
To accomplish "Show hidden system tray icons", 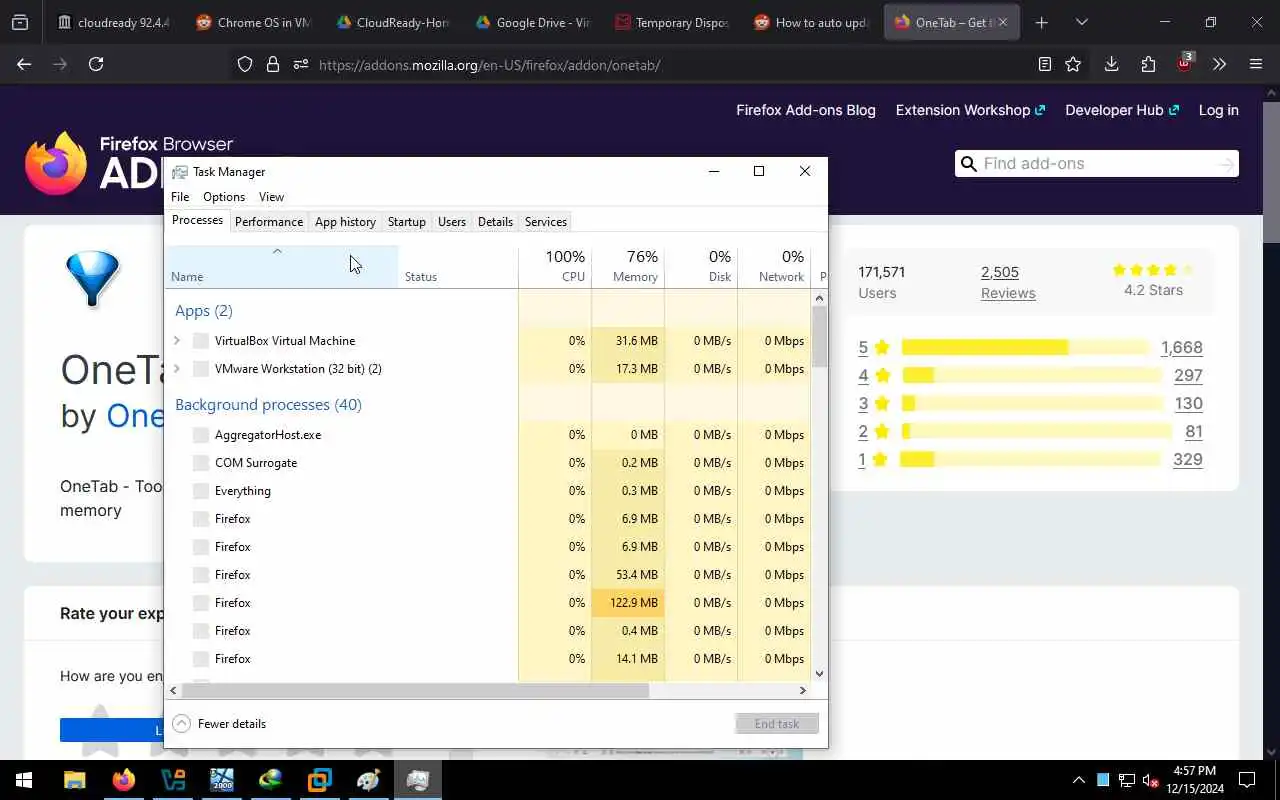I will pos(1078,780).
